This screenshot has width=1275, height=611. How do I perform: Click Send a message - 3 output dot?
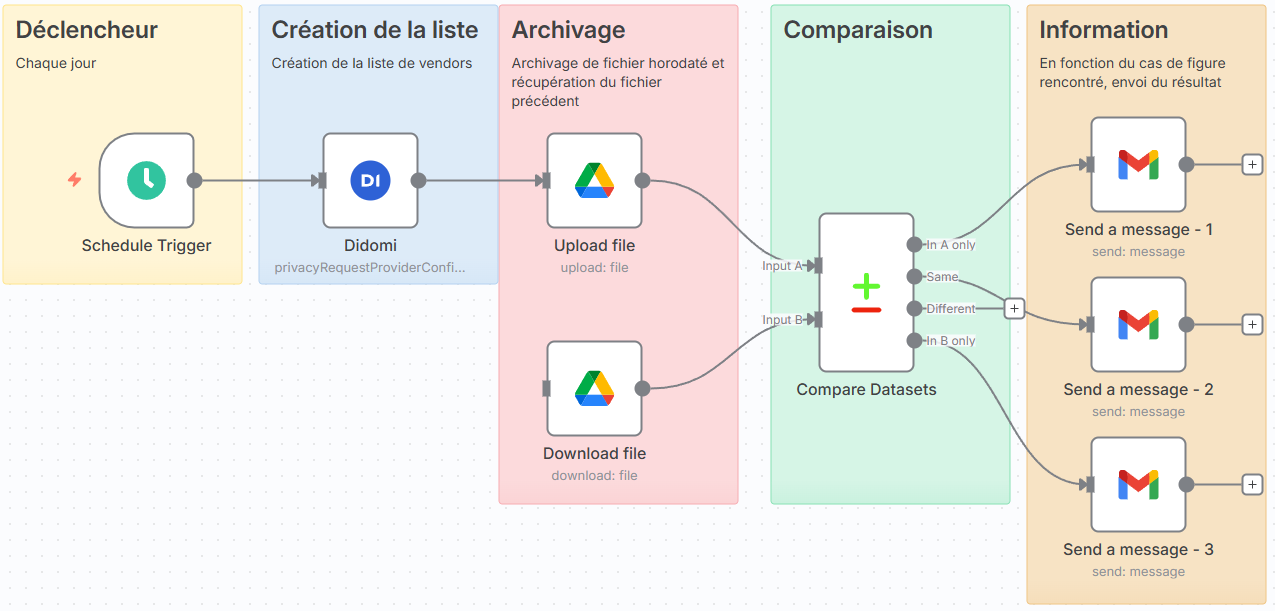(1186, 485)
